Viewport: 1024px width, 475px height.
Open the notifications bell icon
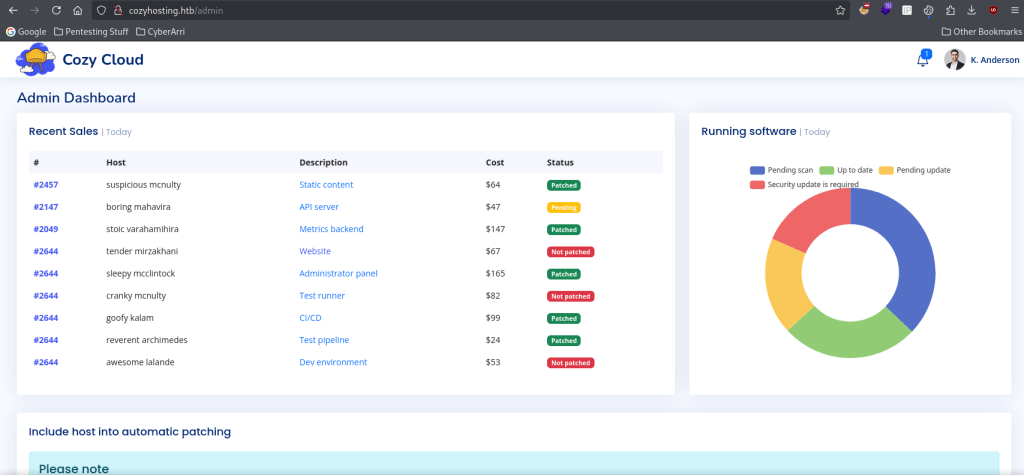point(922,60)
